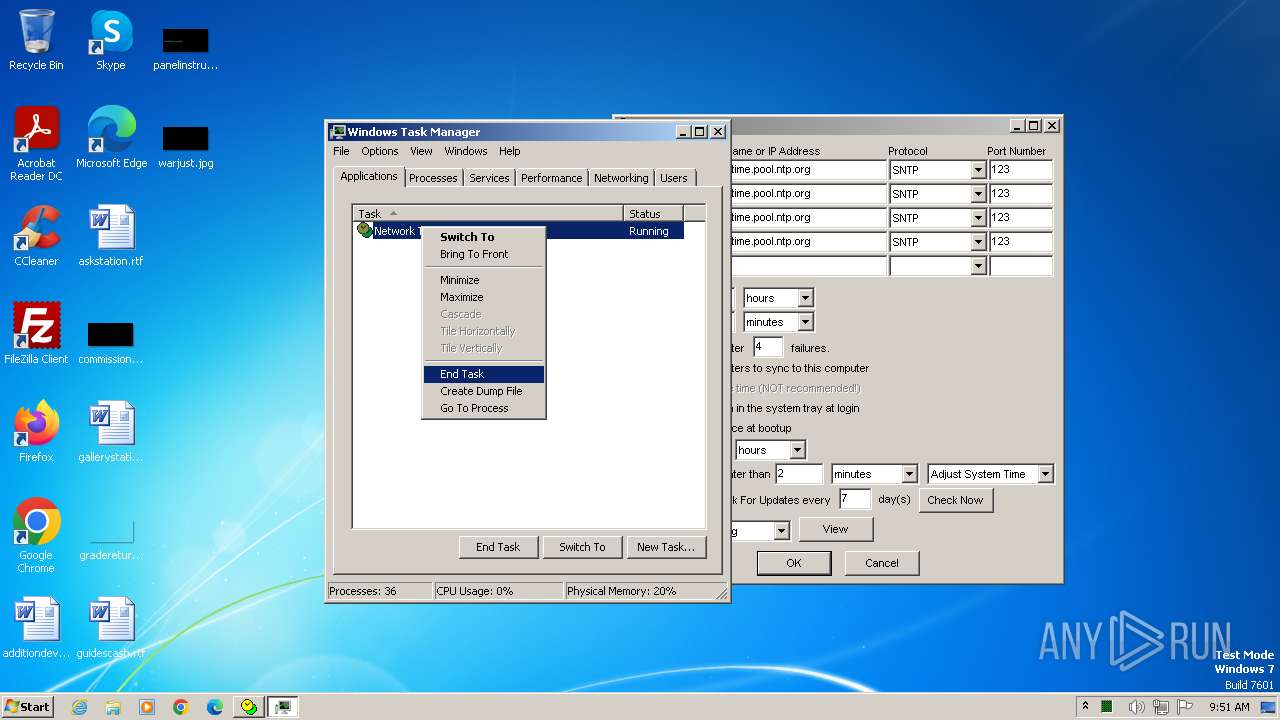
Task: Open askstation.rtf document icon
Action: point(111,236)
